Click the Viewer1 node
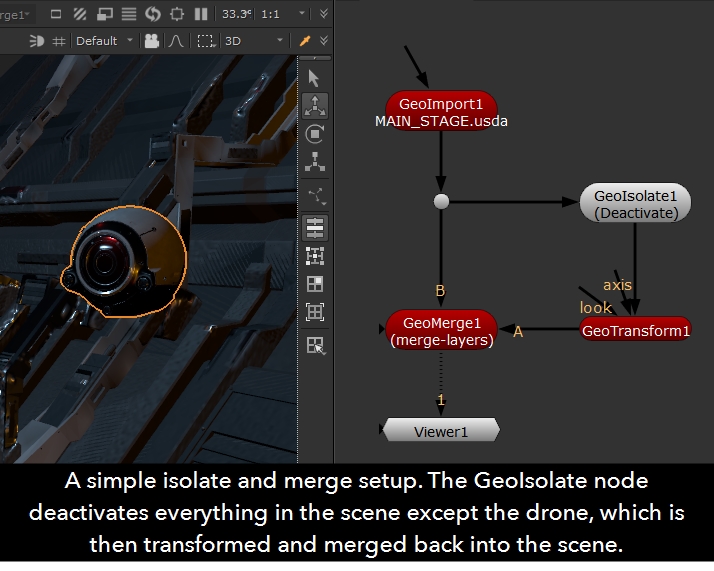714x571 pixels. (x=441, y=431)
